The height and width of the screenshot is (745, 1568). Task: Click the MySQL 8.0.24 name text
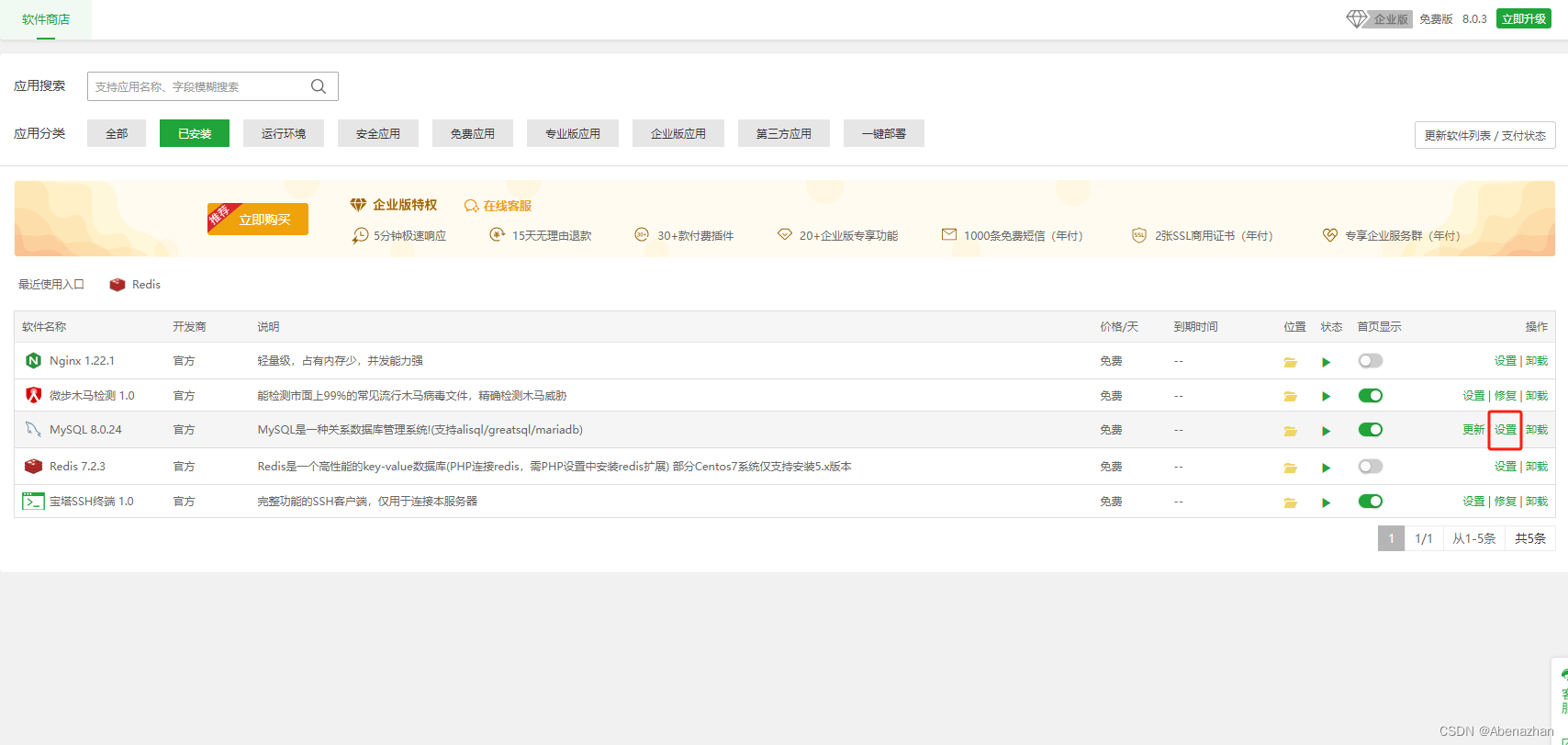pyautogui.click(x=85, y=430)
